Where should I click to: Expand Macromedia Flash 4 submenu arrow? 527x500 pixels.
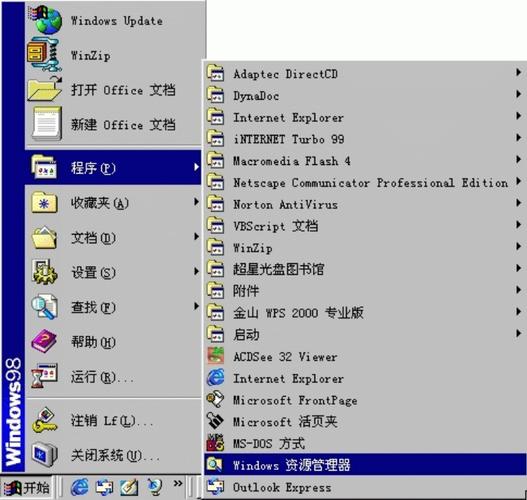518,159
